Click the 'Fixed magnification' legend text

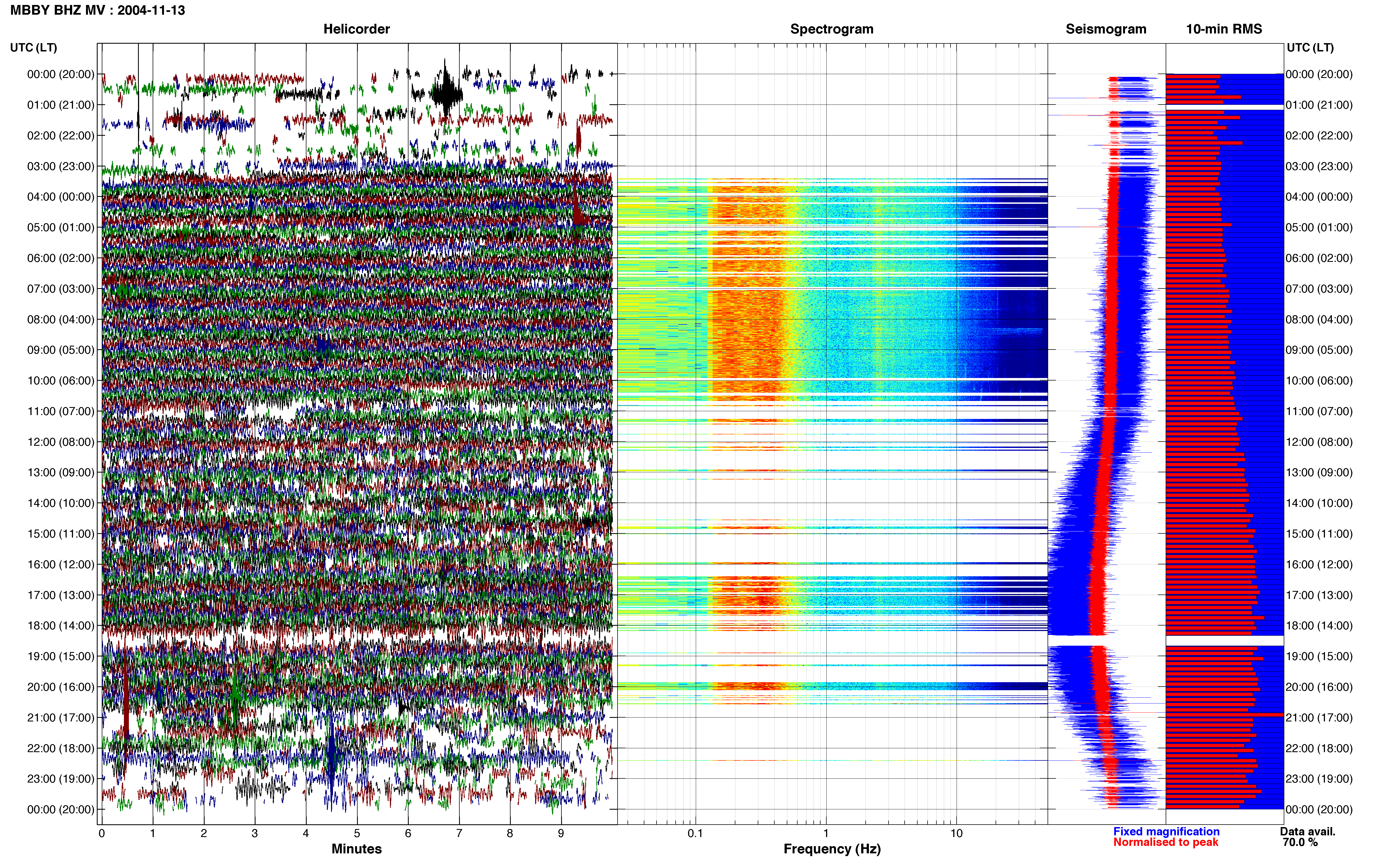click(x=1166, y=832)
